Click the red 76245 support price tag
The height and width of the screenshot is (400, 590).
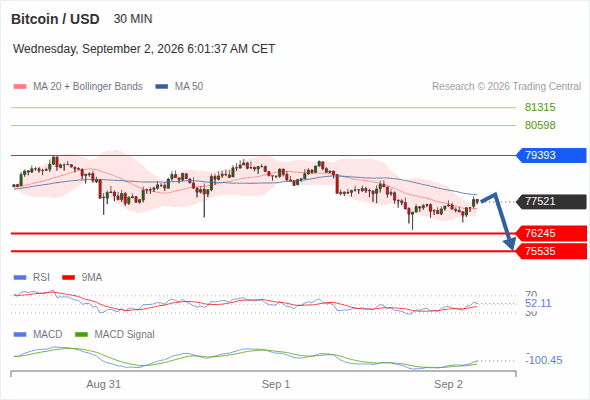(x=551, y=233)
